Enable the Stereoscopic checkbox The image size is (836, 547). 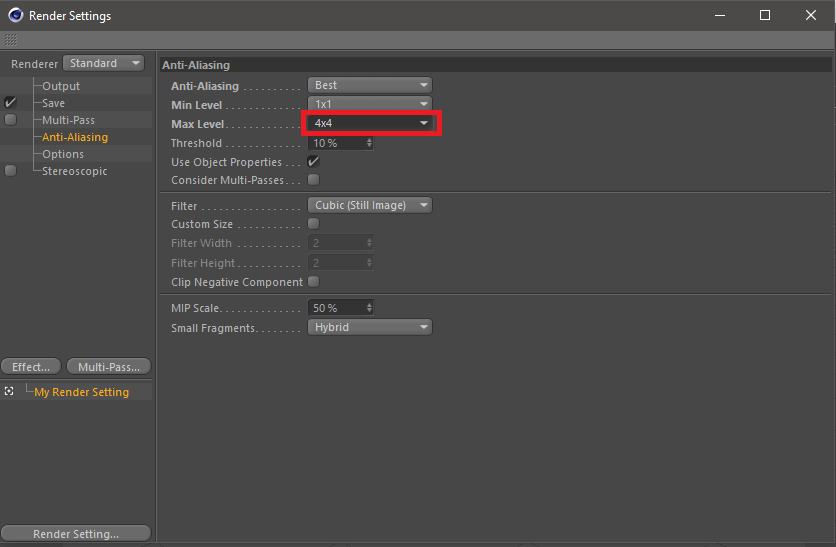[10, 171]
